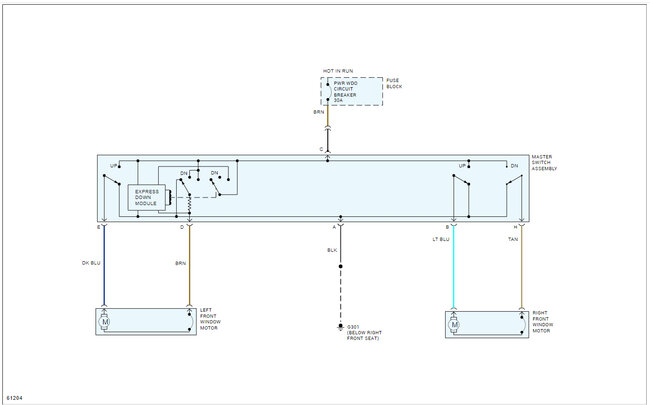Click the 'UP' label at the master switch left side
Screen dimensions: 650x405
pos(113,166)
